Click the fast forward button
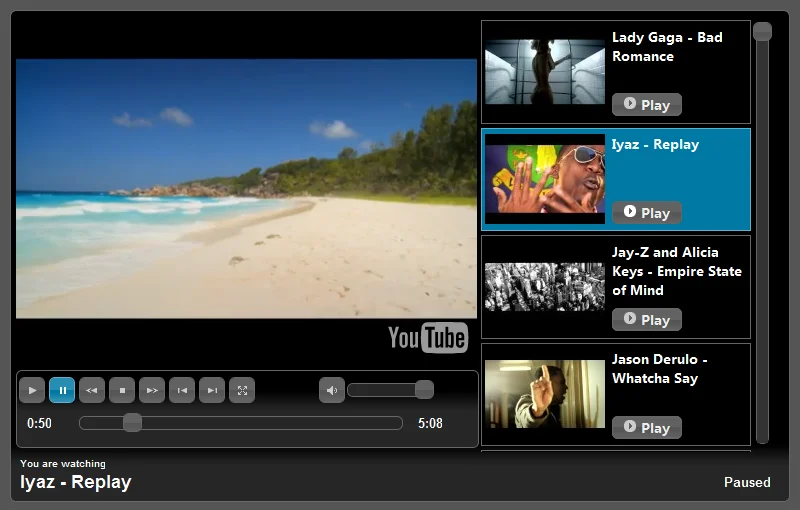 pyautogui.click(x=152, y=390)
